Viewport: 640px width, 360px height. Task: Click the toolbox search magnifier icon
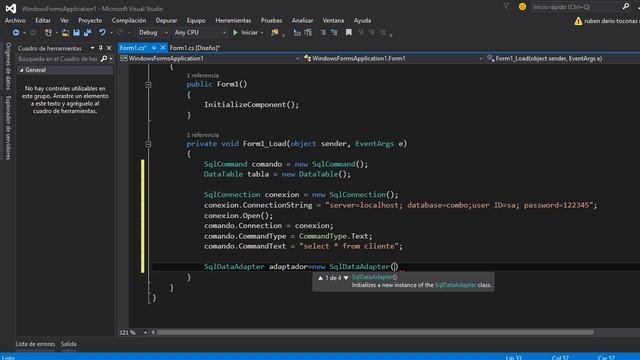point(104,59)
